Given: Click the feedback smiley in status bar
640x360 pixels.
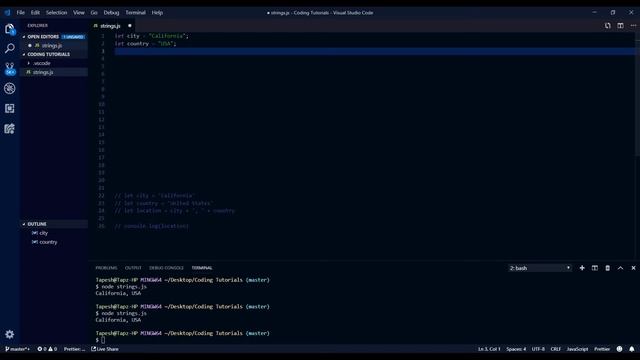Looking at the screenshot, I should [x=619, y=349].
